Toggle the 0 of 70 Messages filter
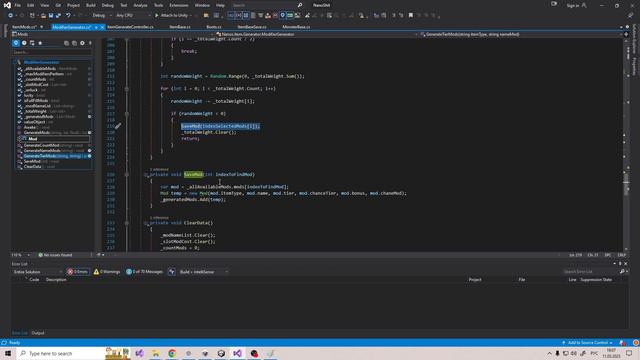This screenshot has width=640, height=360. click(x=144, y=271)
